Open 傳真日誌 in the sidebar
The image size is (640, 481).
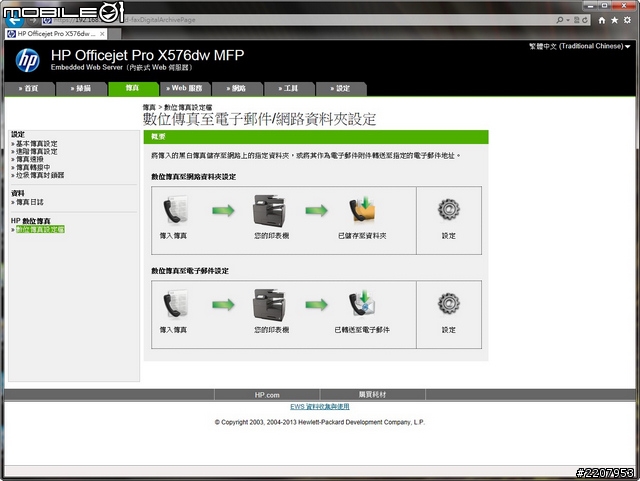point(30,202)
